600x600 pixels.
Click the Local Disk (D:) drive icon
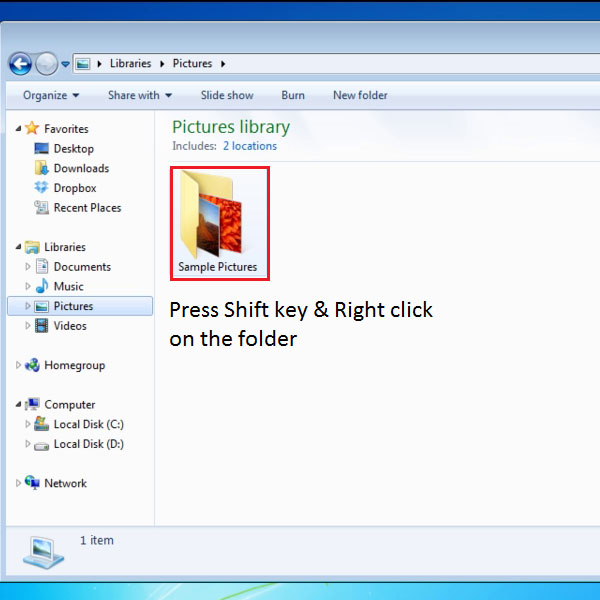(x=41, y=446)
